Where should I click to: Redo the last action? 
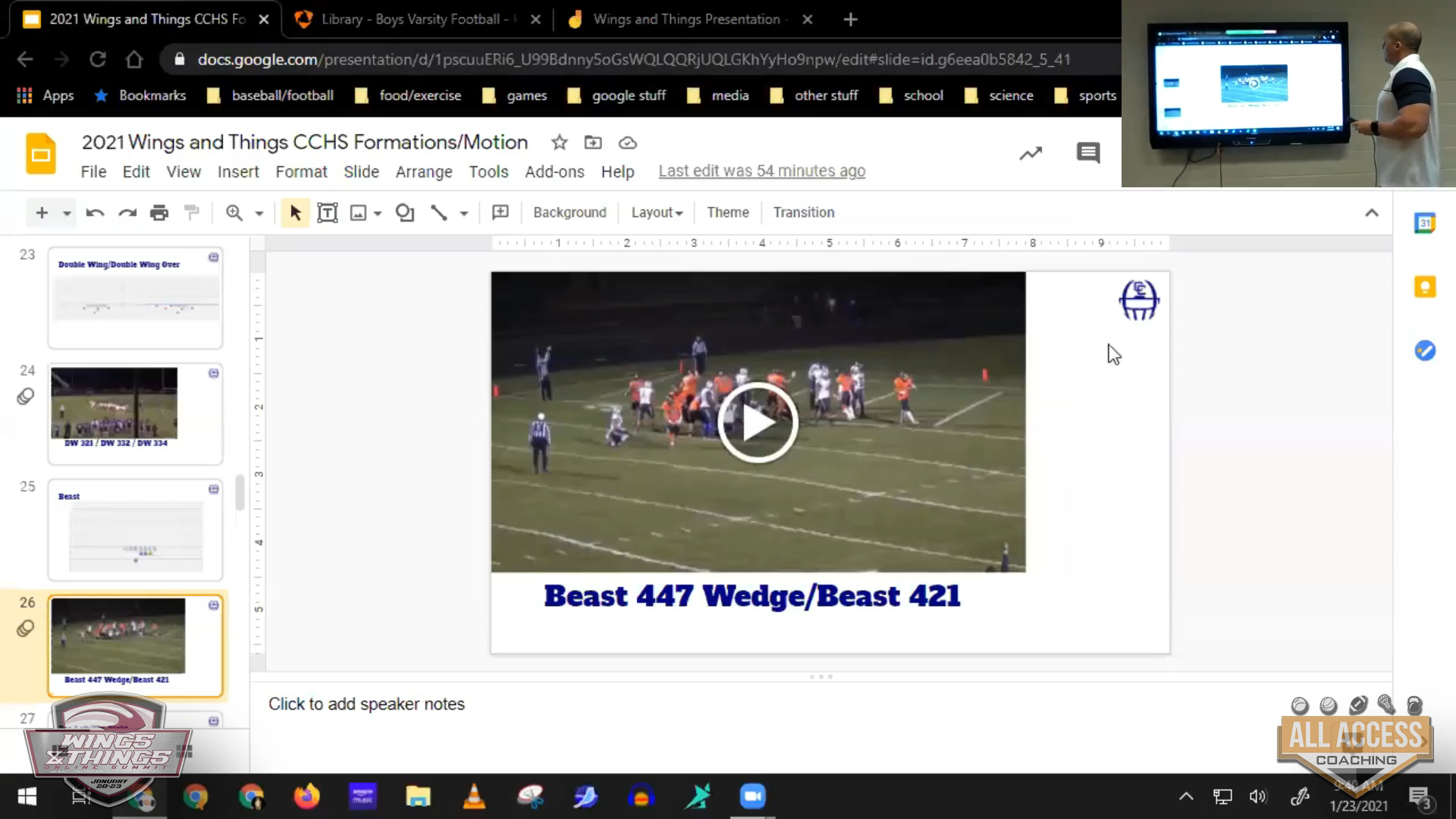[127, 213]
